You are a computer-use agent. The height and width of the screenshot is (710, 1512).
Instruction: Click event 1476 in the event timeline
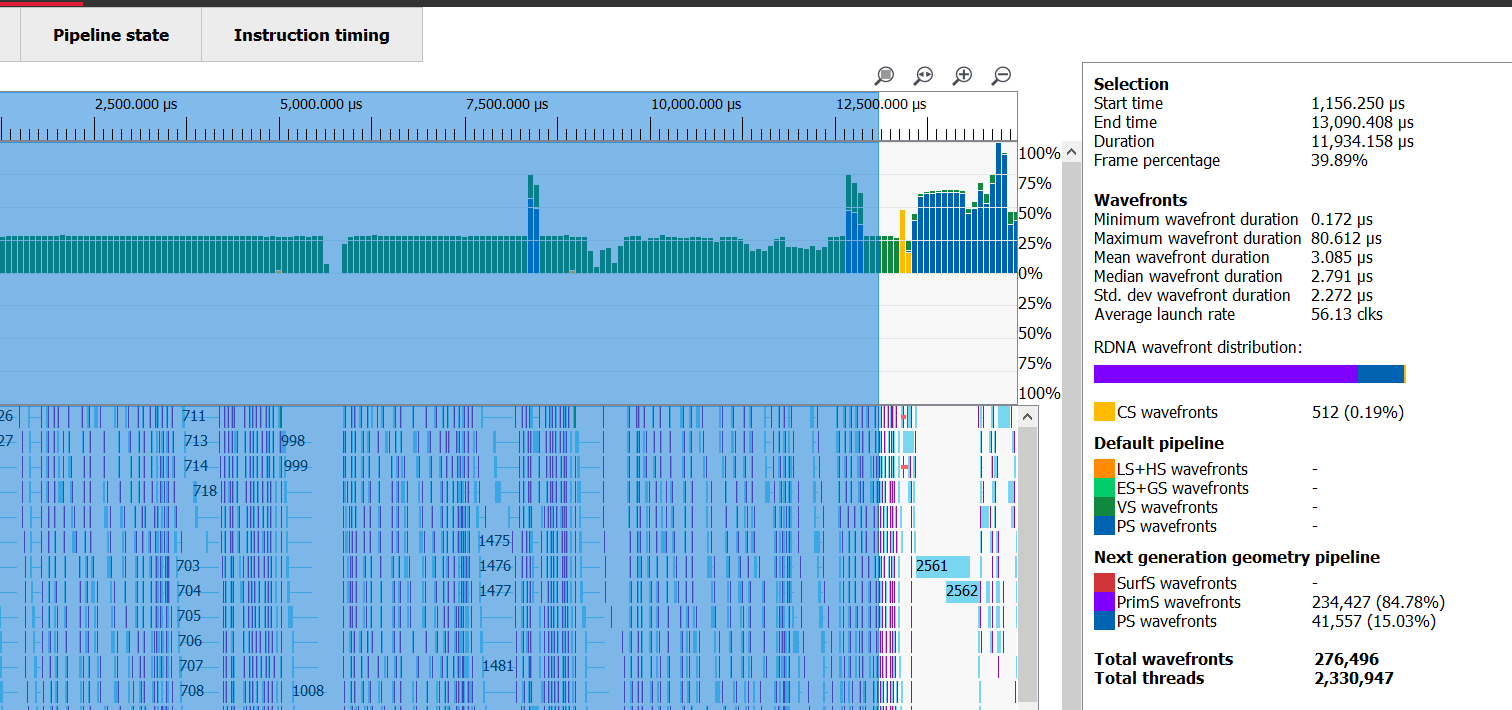pyautogui.click(x=495, y=566)
